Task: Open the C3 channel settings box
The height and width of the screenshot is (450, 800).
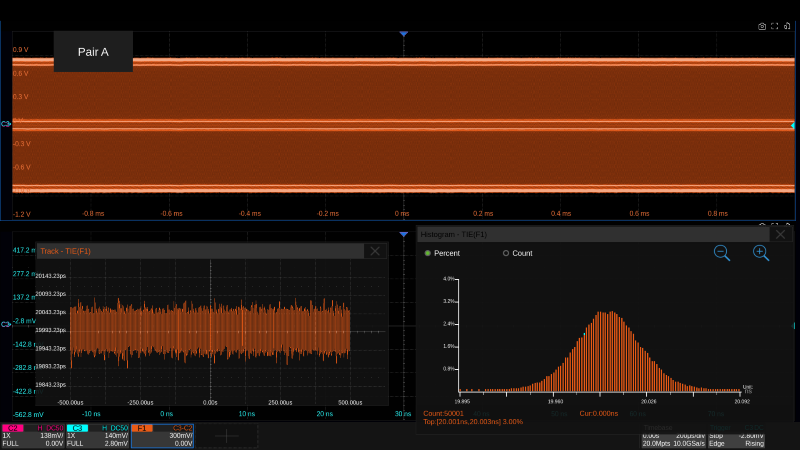Action: coord(97,436)
